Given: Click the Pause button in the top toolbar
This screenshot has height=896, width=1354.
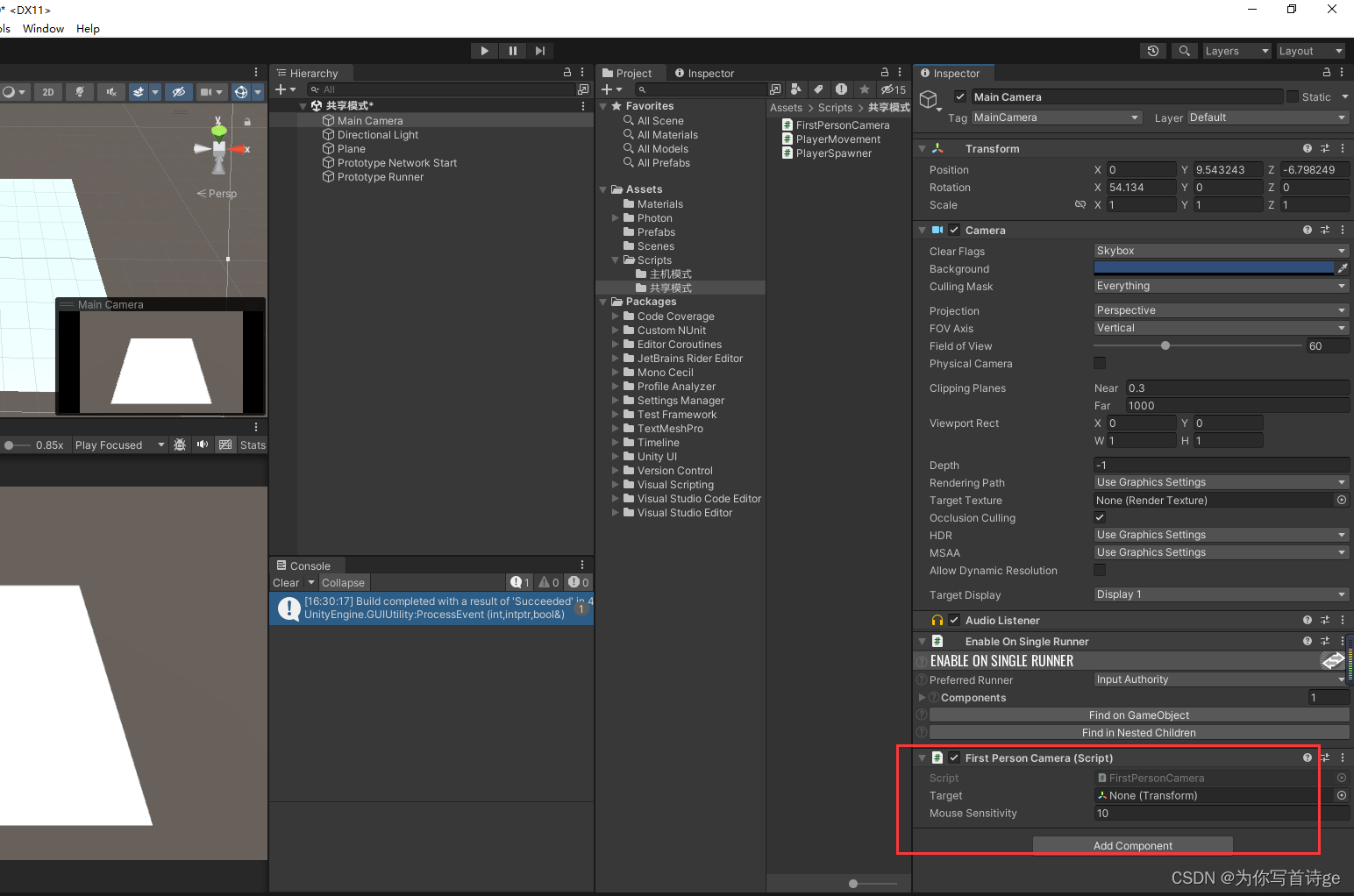Looking at the screenshot, I should (x=512, y=51).
